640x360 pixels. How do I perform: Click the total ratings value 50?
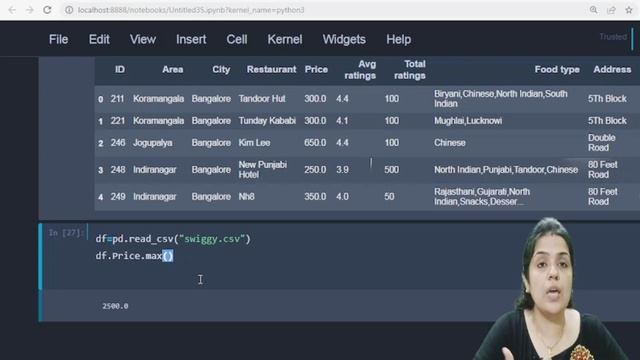(x=389, y=197)
